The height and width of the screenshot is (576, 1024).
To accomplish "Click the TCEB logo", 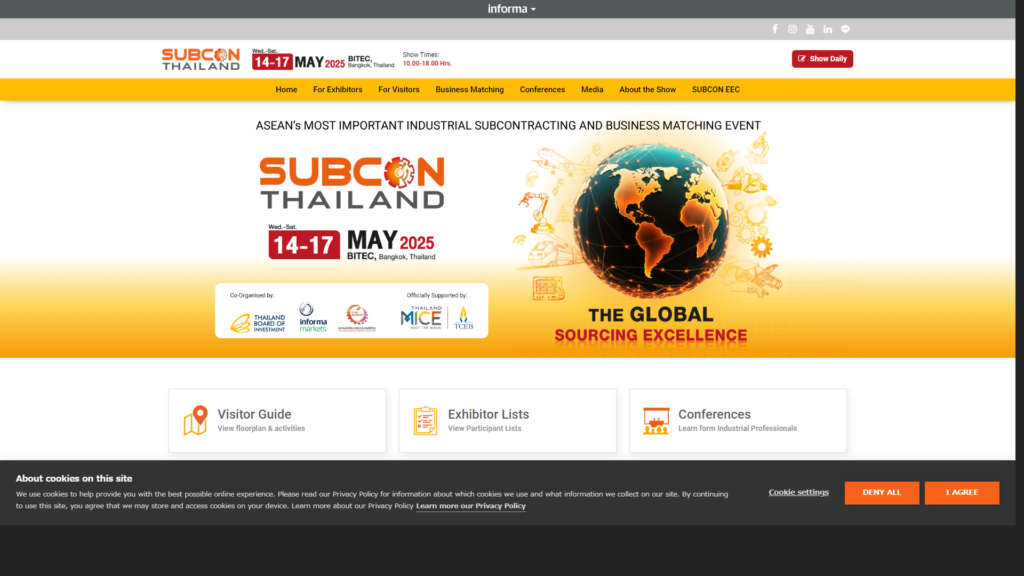I will (x=463, y=318).
